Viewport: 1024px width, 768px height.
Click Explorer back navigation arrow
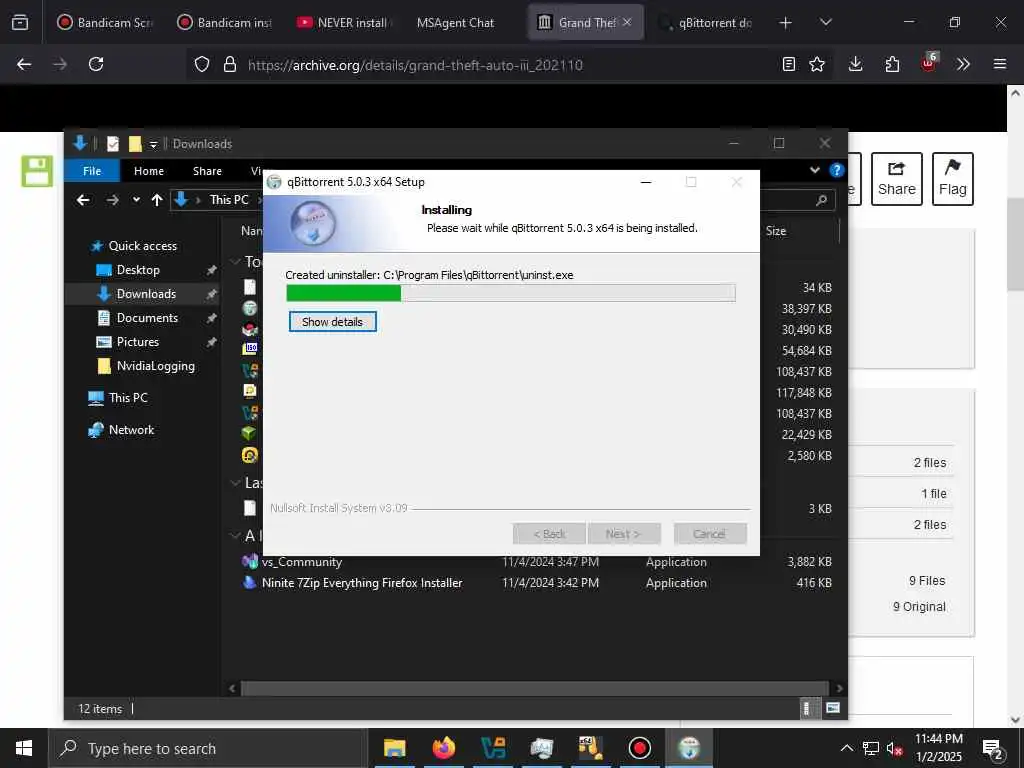(x=83, y=200)
